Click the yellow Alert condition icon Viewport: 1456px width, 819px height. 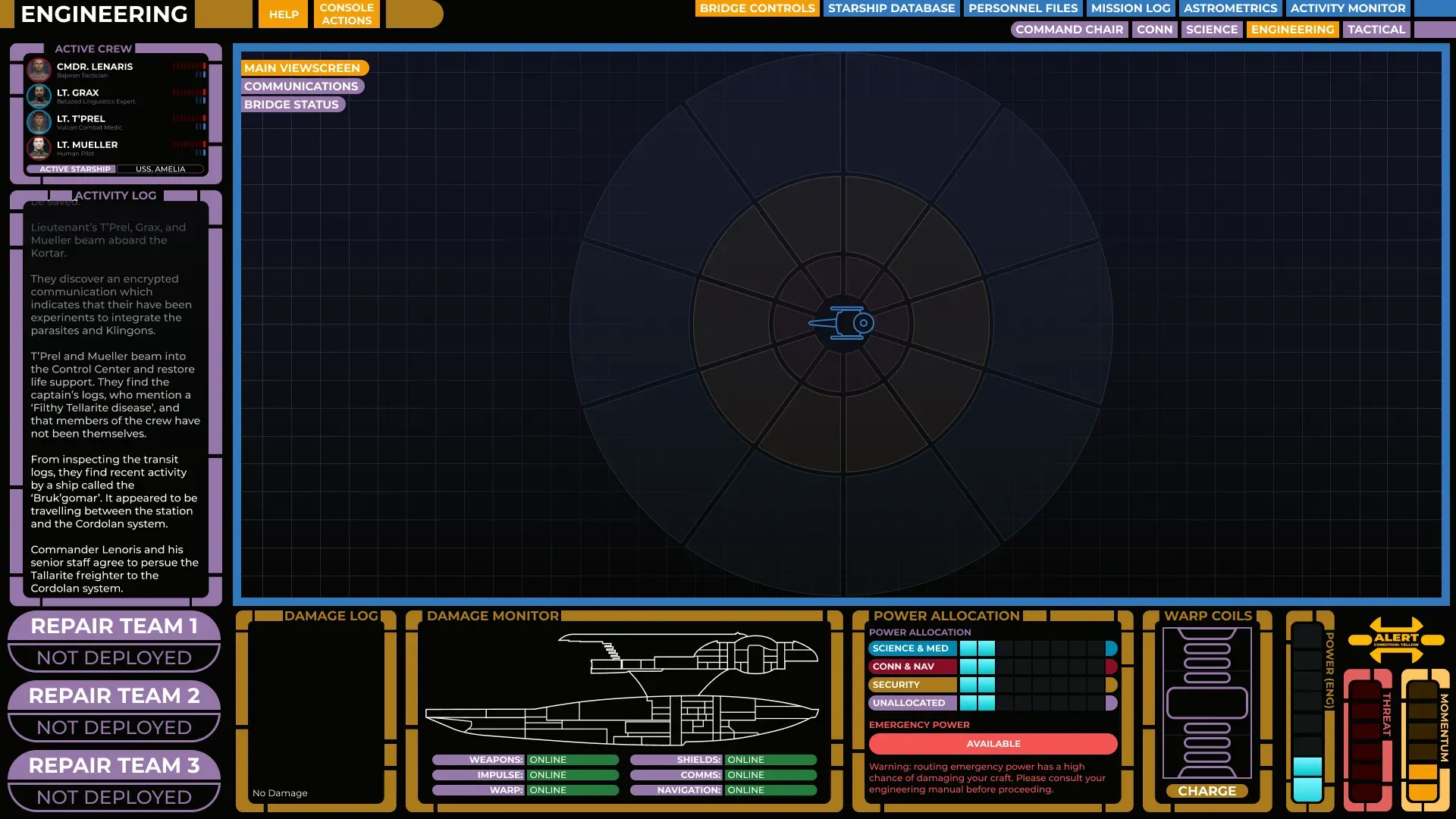(x=1395, y=640)
